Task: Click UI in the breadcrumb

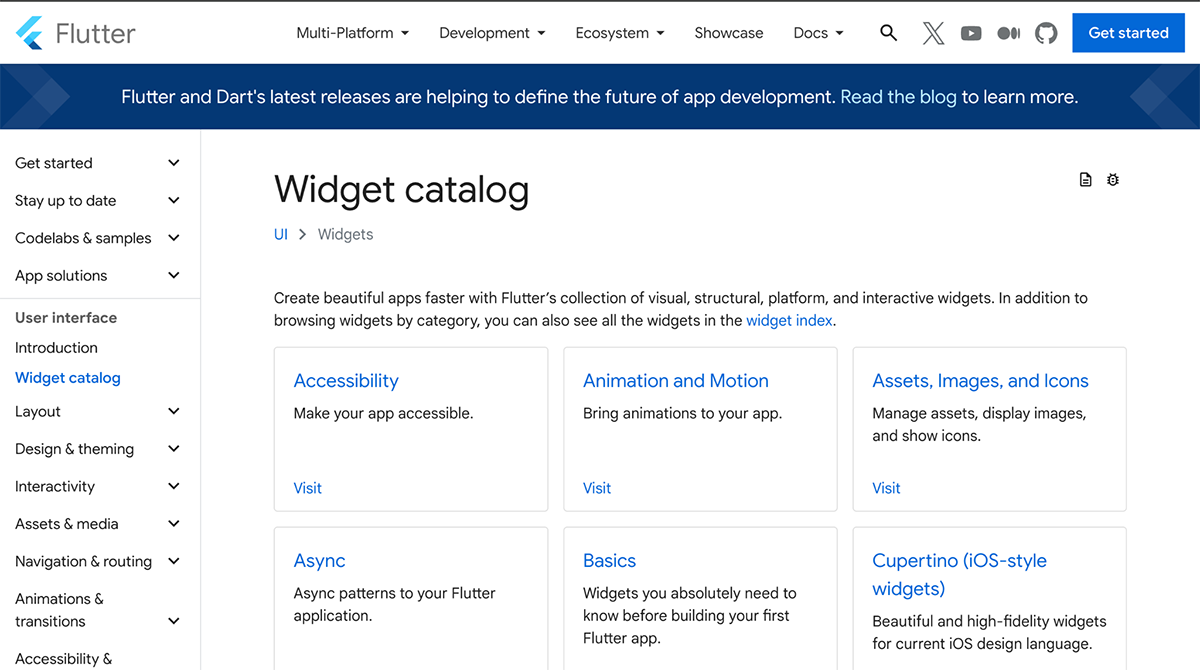Action: click(280, 233)
